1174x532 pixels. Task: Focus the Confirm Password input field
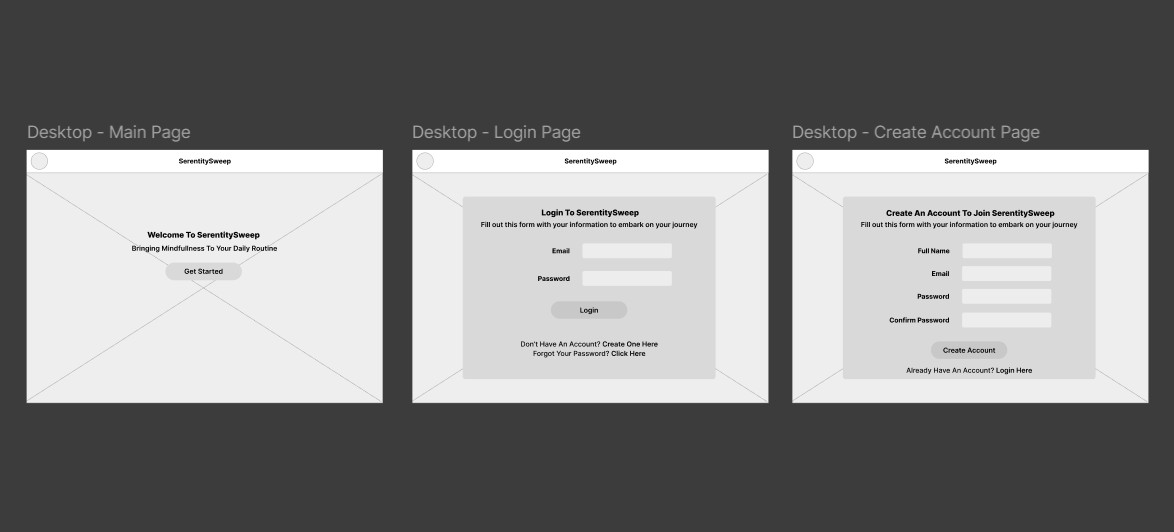click(1006, 320)
